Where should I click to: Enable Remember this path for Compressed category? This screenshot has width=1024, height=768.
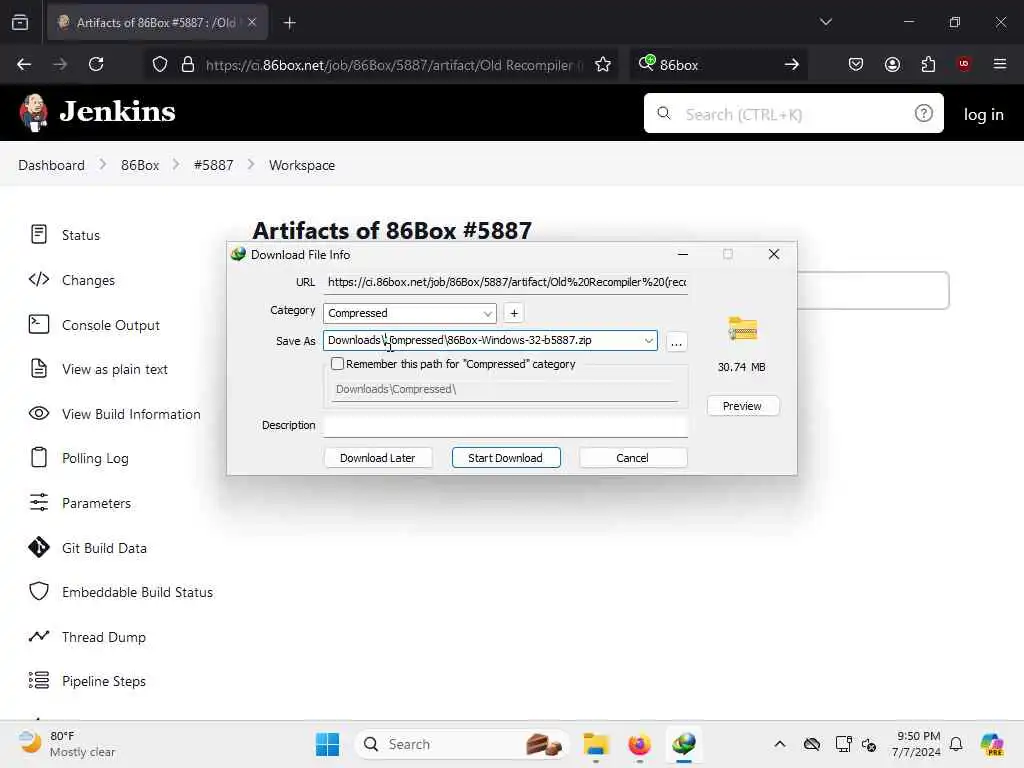pyautogui.click(x=337, y=364)
